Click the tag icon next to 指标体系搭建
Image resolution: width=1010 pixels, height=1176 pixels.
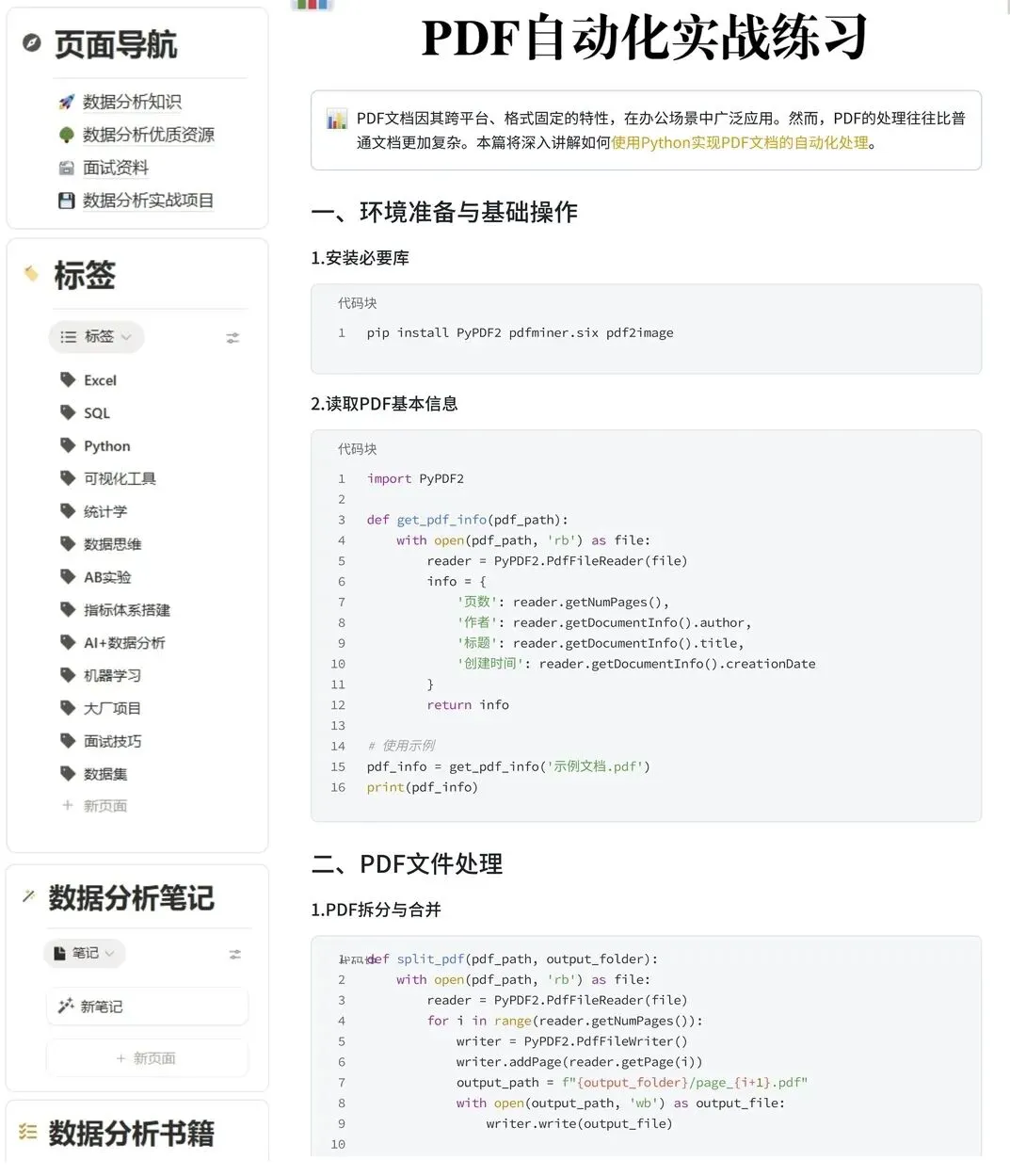68,609
